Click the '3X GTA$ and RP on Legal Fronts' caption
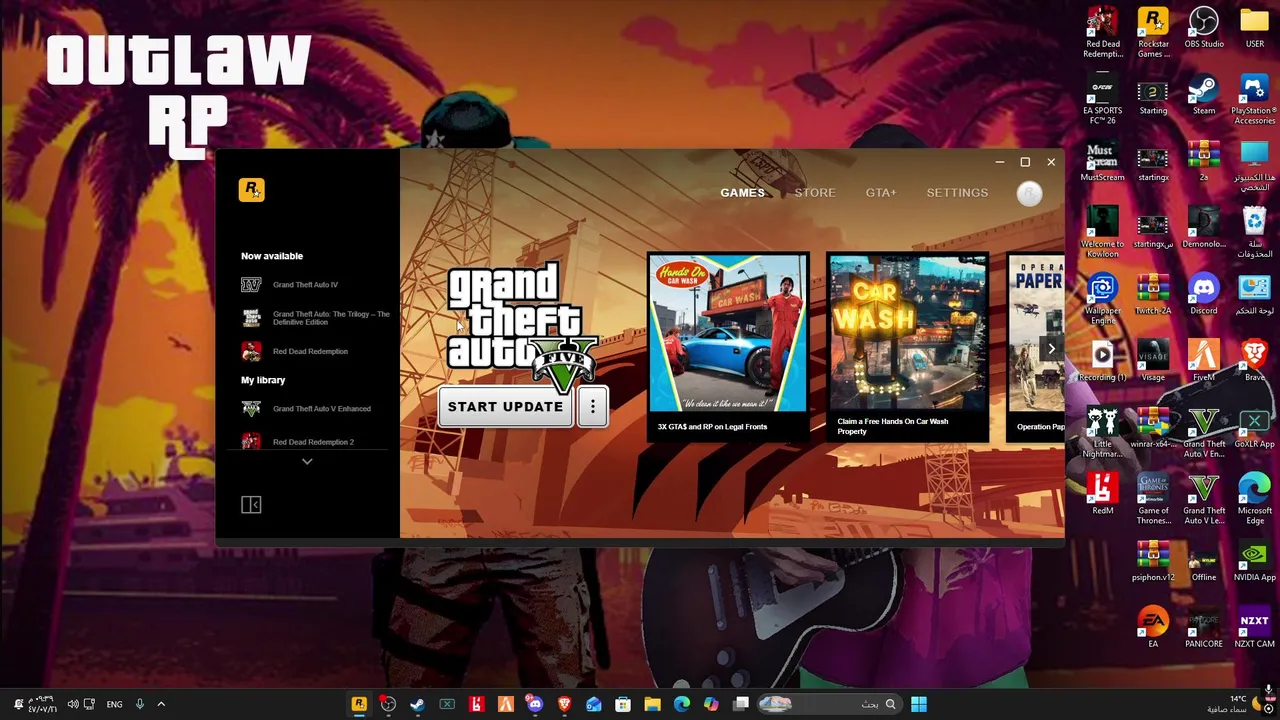The height and width of the screenshot is (720, 1280). click(712, 427)
